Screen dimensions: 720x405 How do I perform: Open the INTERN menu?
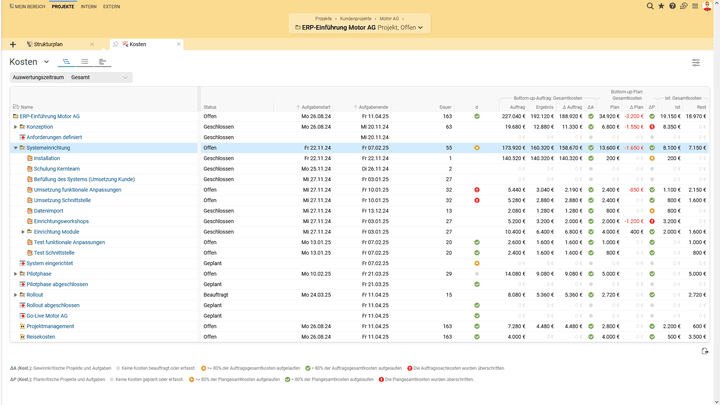click(89, 6)
